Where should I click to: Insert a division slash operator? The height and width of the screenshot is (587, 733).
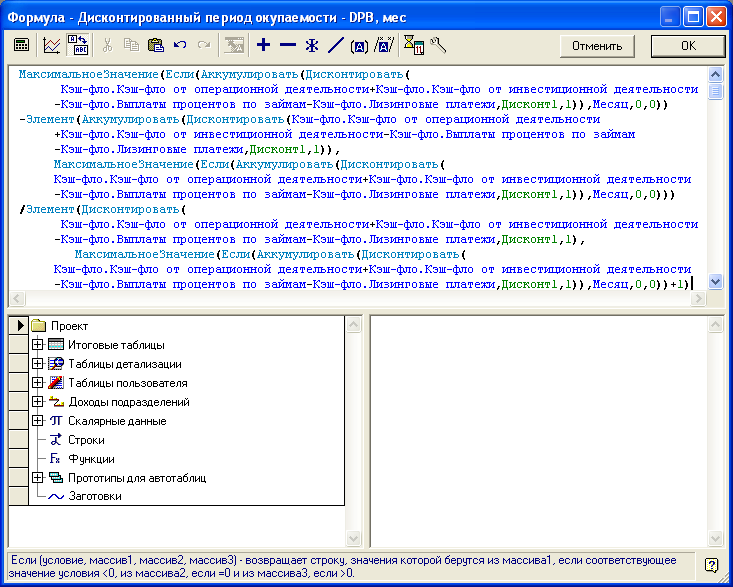336,45
